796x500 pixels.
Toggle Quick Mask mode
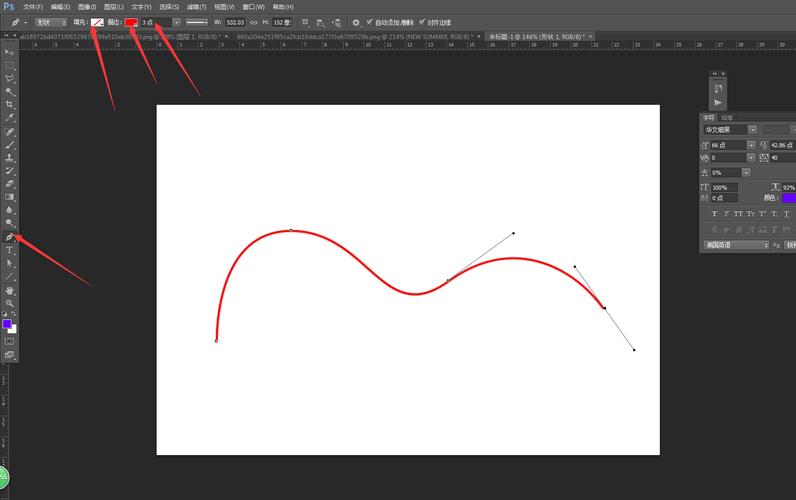tap(9, 342)
